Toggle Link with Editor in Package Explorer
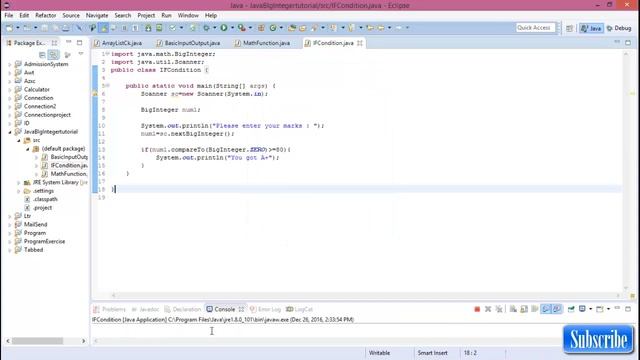Viewport: 640px width, 360px height. click(x=53, y=55)
